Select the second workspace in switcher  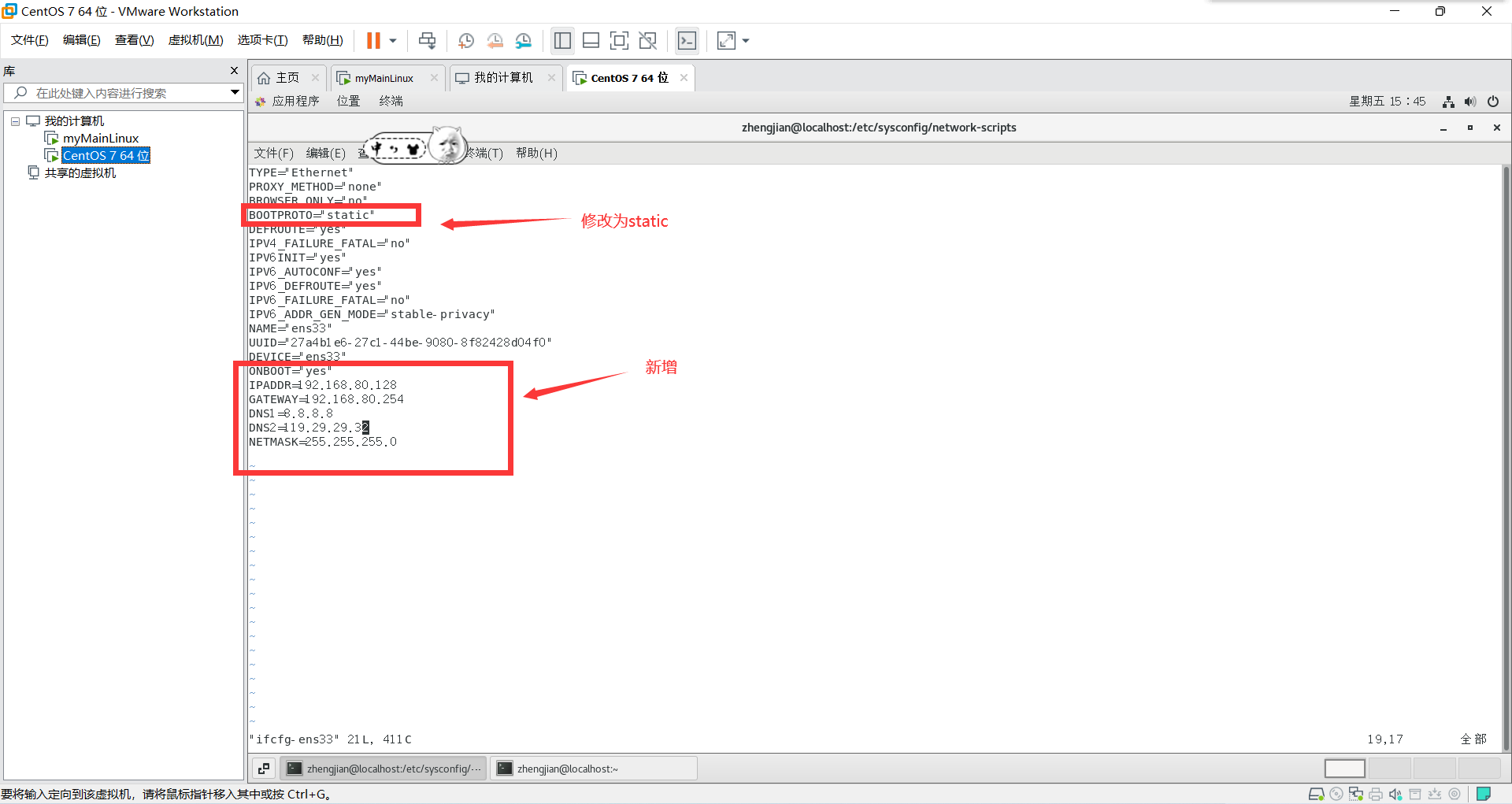pos(1390,769)
